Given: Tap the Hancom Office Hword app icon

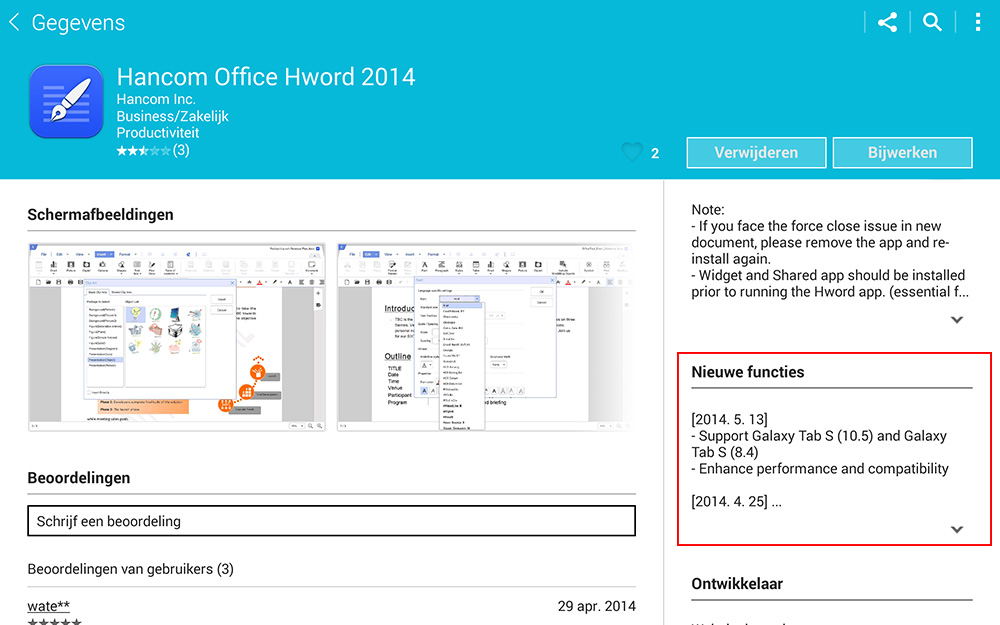Looking at the screenshot, I should coord(66,101).
